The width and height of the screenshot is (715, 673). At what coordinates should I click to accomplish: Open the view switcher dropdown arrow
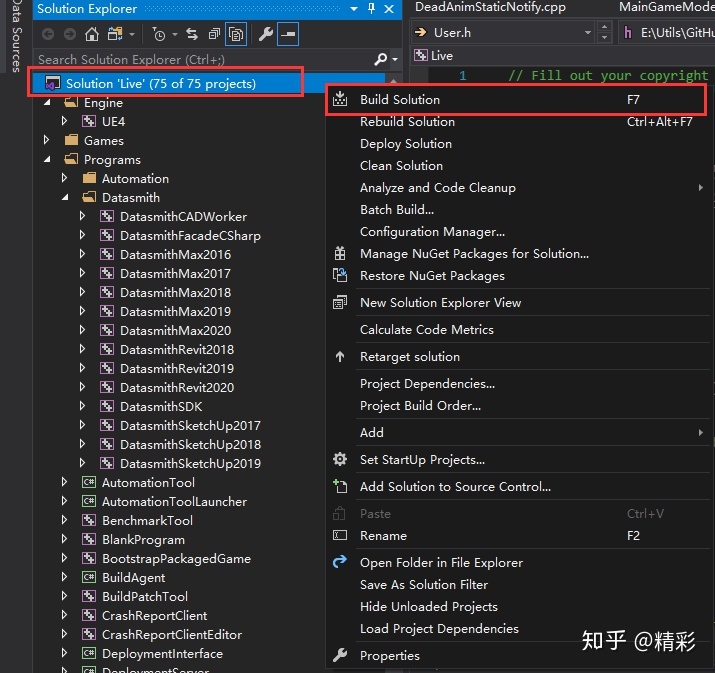click(132, 34)
